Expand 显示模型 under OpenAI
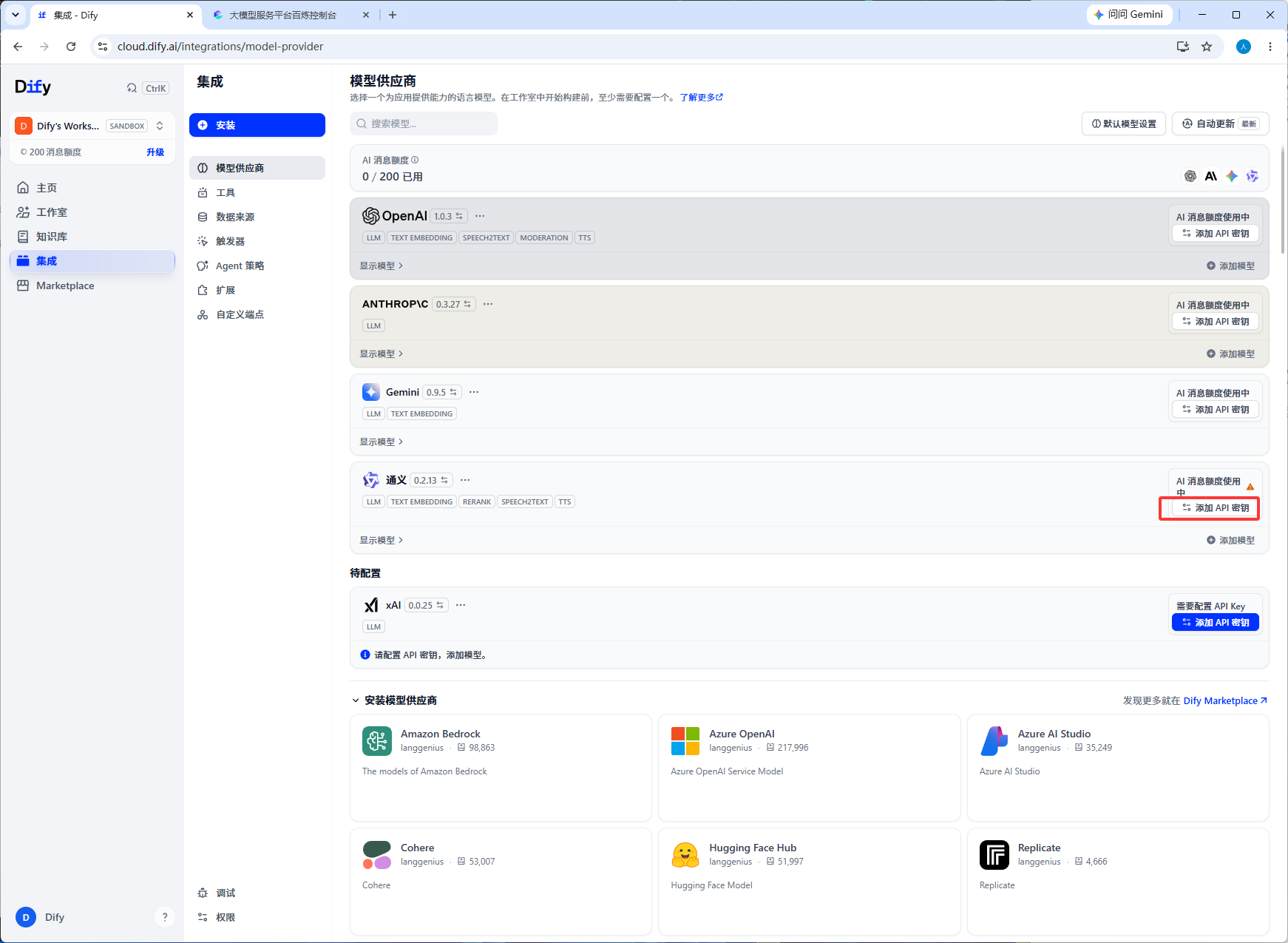 pos(382,266)
